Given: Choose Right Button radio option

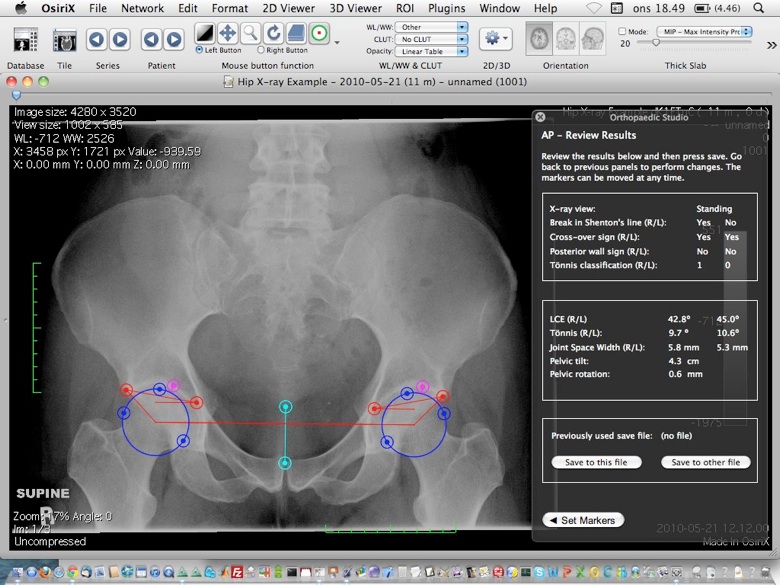Looking at the screenshot, I should point(261,50).
